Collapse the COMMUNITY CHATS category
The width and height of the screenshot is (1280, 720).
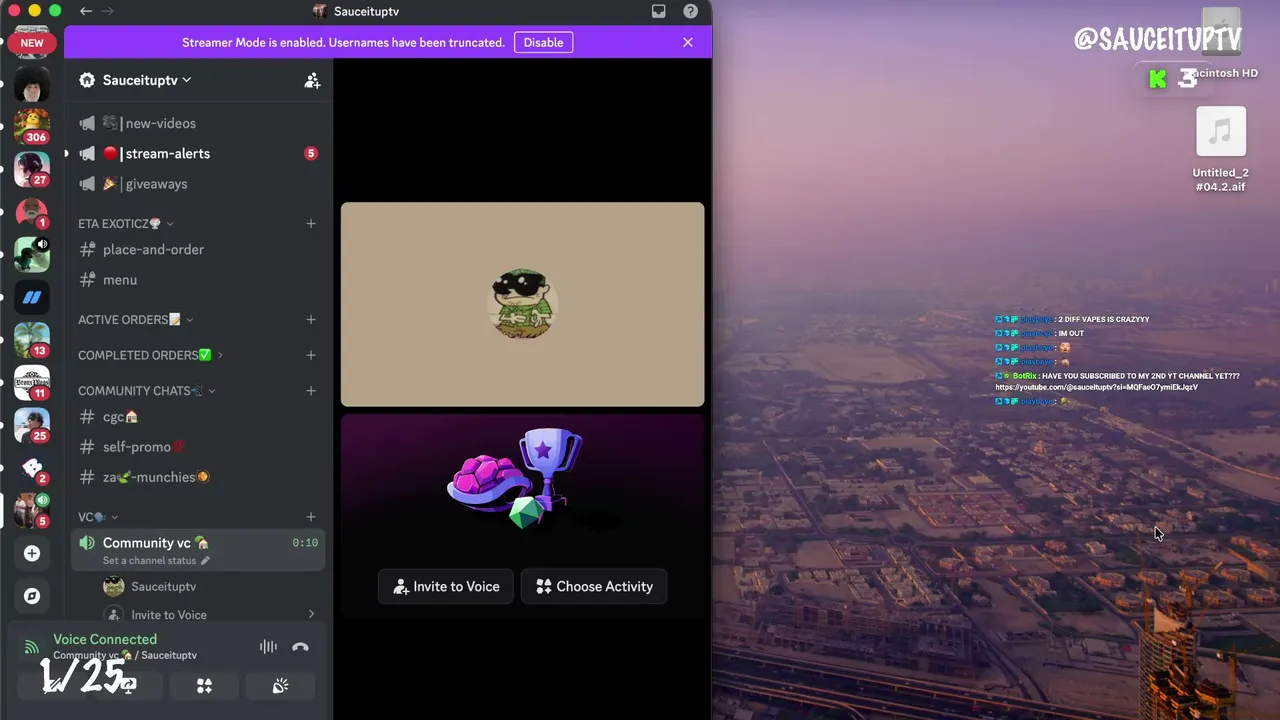click(147, 391)
